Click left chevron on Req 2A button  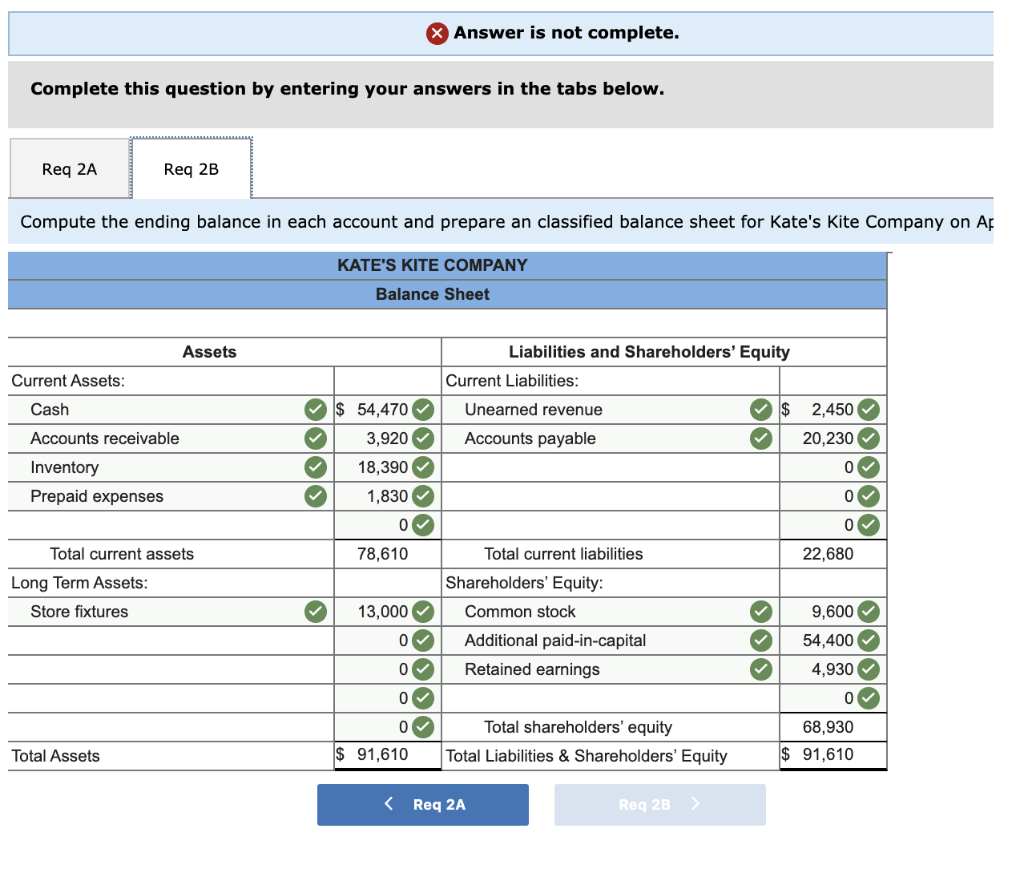coord(389,804)
